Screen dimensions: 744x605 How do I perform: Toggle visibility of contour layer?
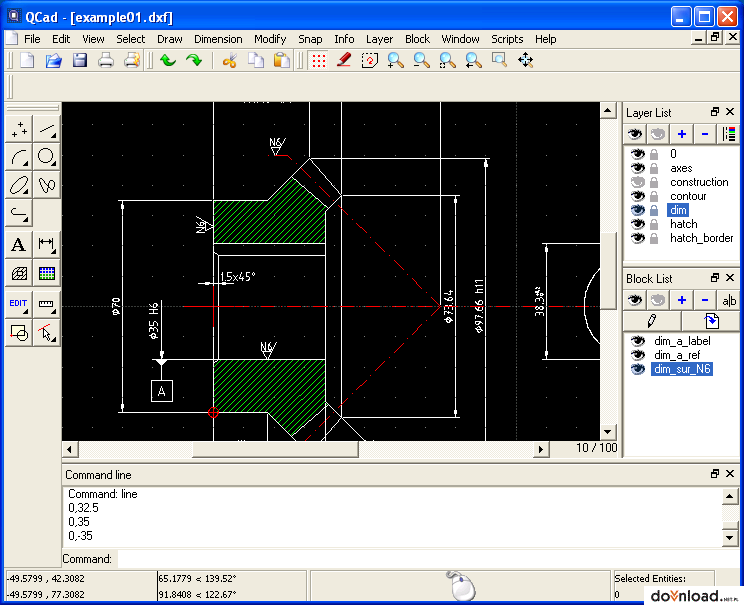point(638,196)
